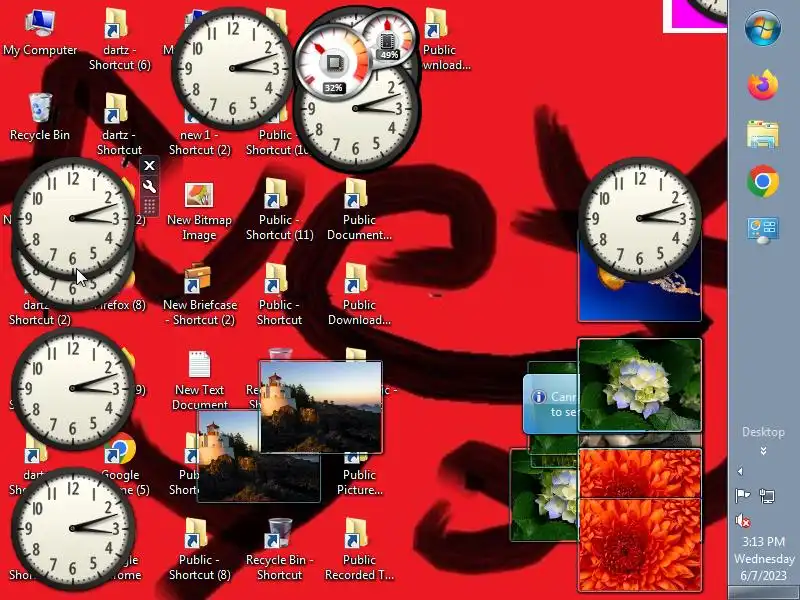Screen dimensions: 800x600
Task: Click the upper lighthouse slideshow gadget
Action: (x=321, y=407)
